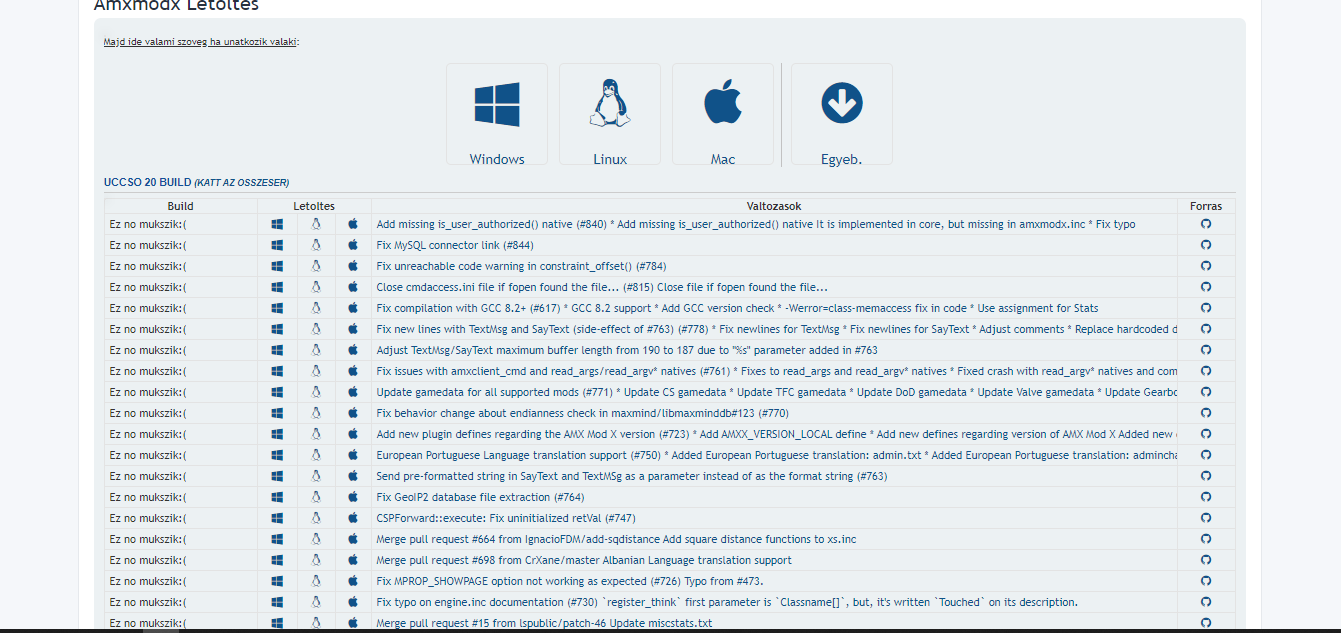This screenshot has width=1341, height=633.
Task: Download Mac build for constraint_offset() warning fix
Action: [x=353, y=266]
